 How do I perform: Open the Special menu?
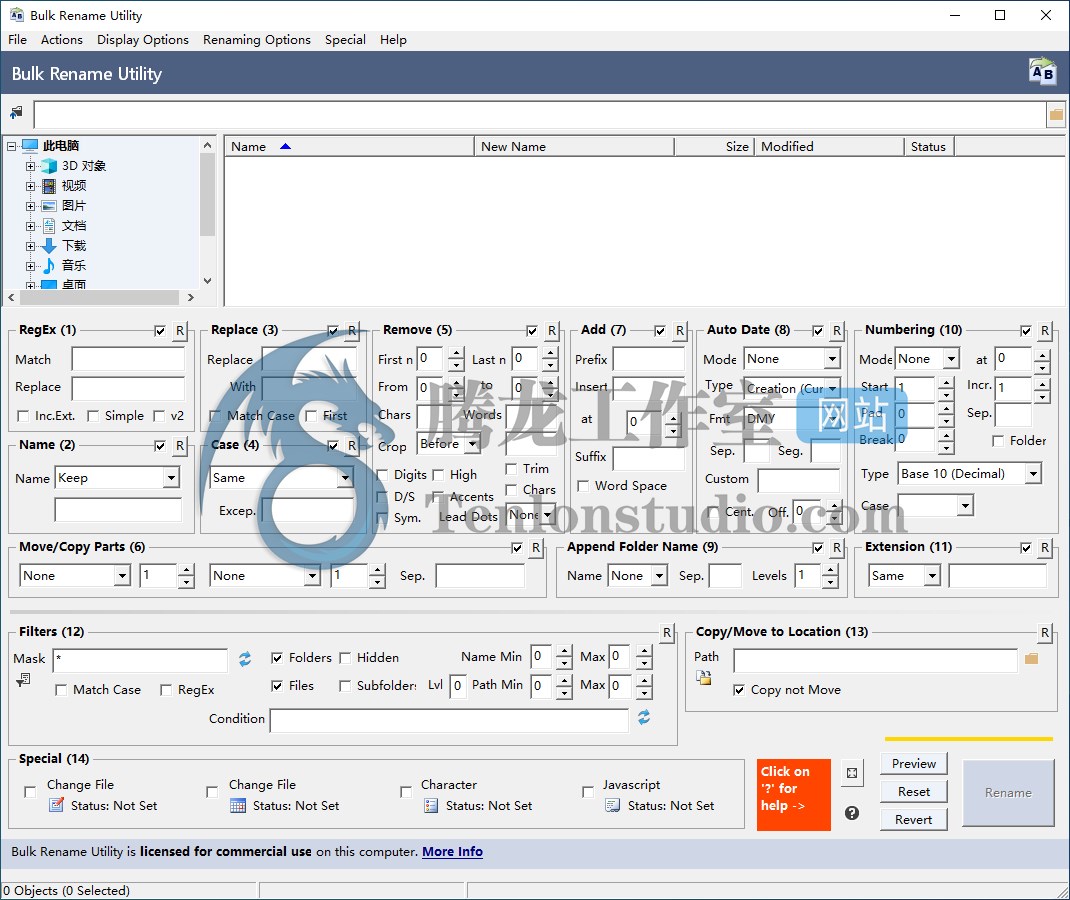345,40
